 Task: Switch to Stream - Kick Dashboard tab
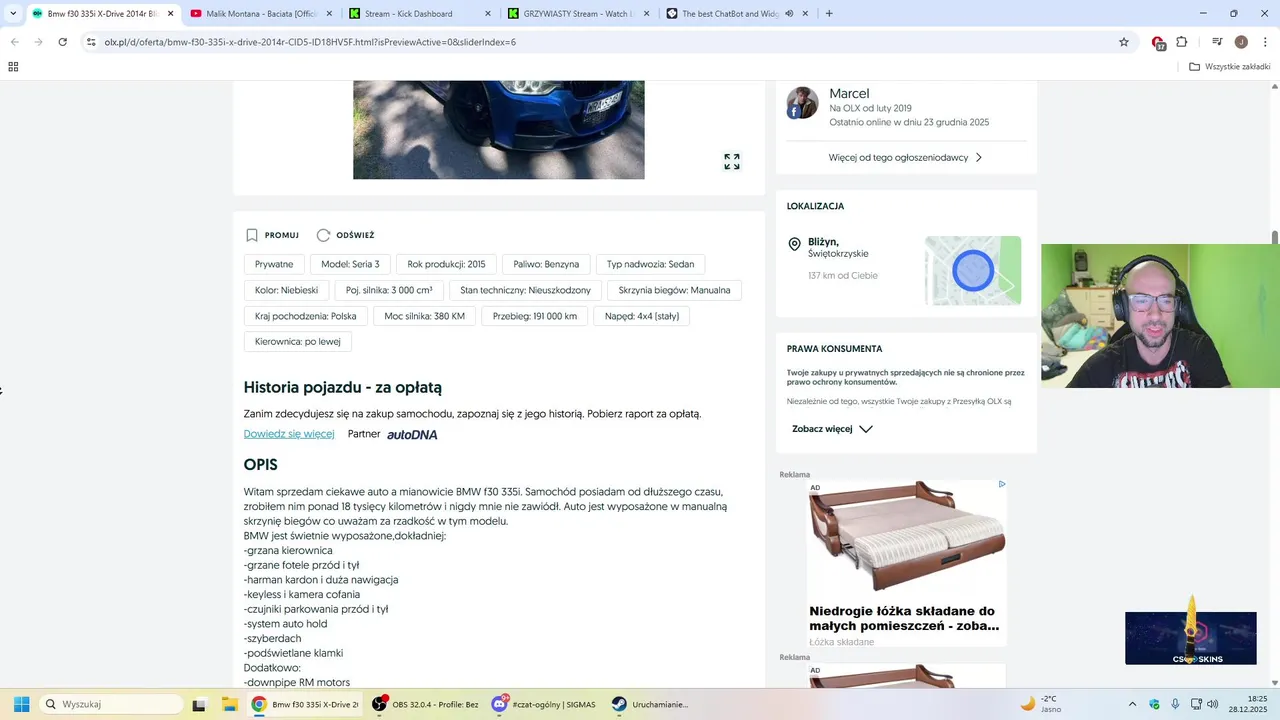click(420, 14)
